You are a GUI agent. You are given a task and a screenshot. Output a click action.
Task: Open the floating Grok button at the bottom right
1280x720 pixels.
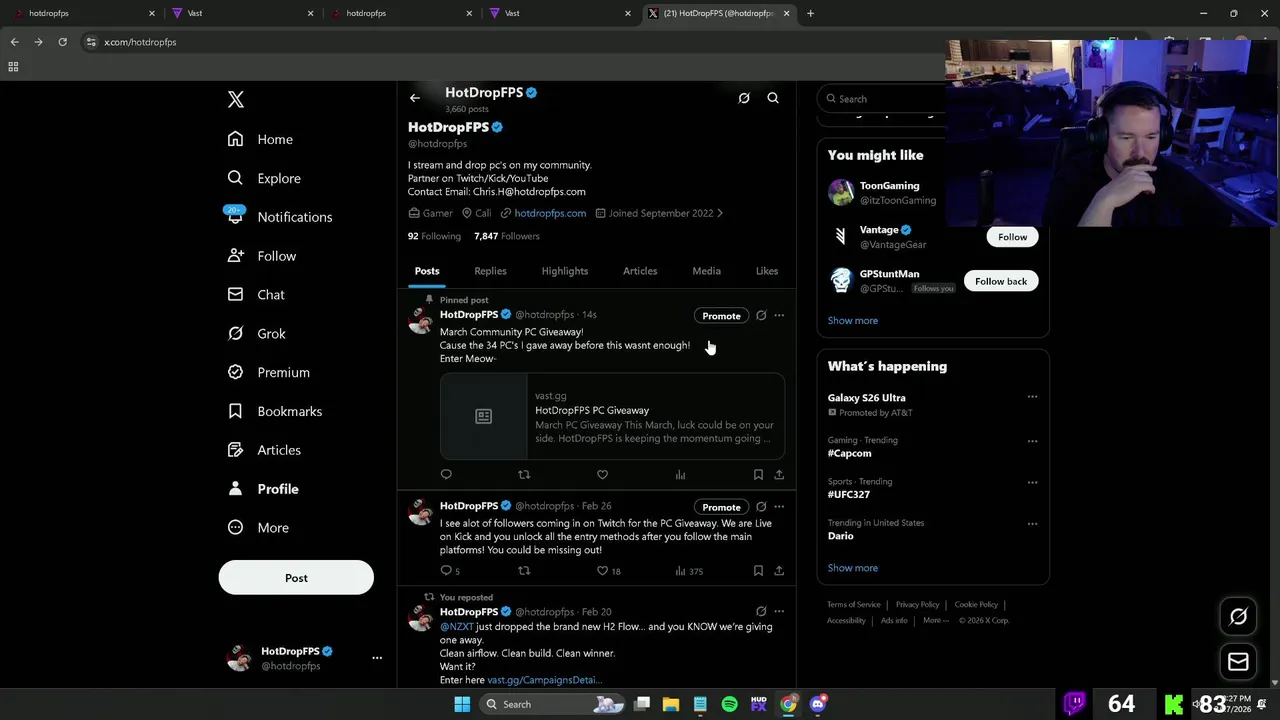[1238, 616]
